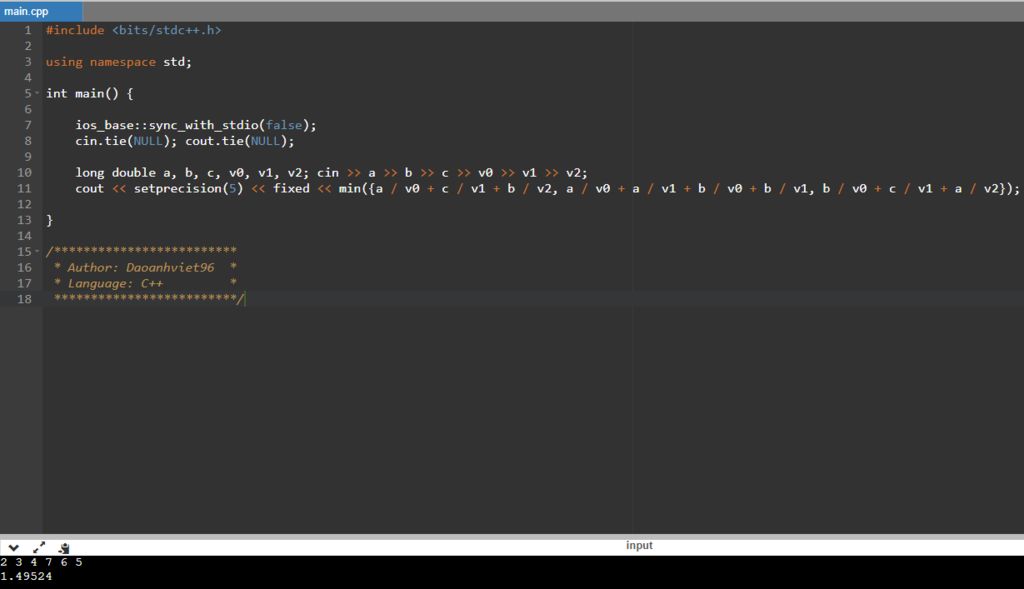Click the Language: C++ comment line

tap(115, 283)
